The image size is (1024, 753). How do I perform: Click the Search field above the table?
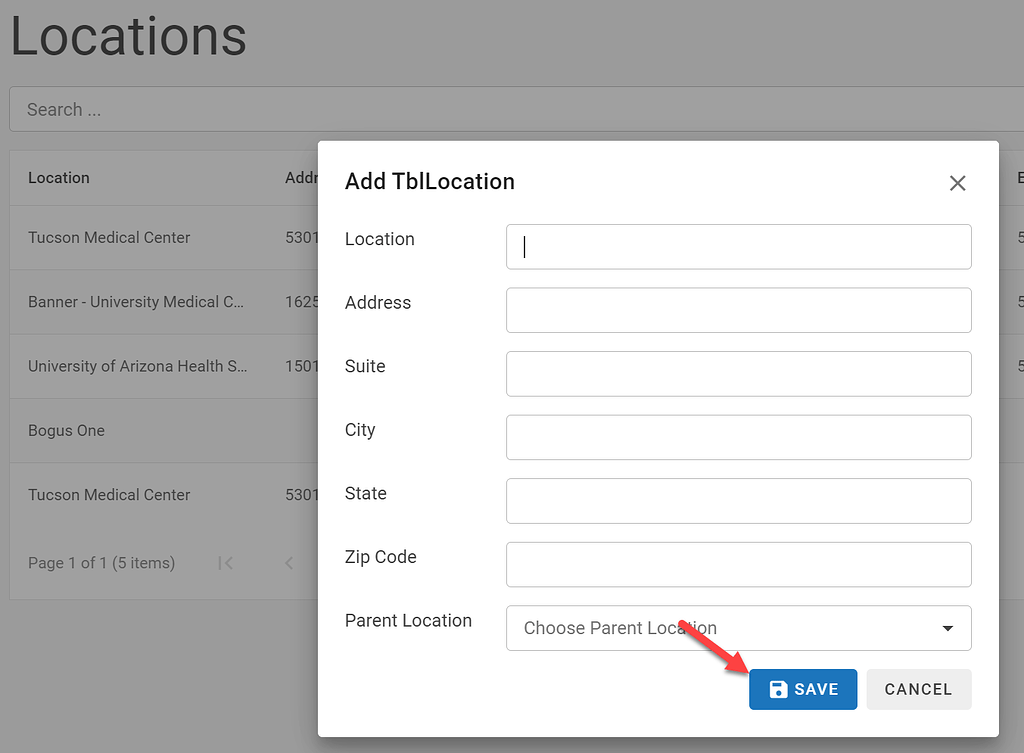pos(150,109)
